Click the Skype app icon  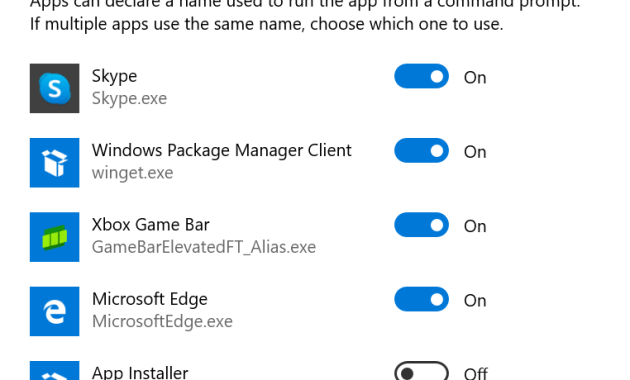pos(54,88)
